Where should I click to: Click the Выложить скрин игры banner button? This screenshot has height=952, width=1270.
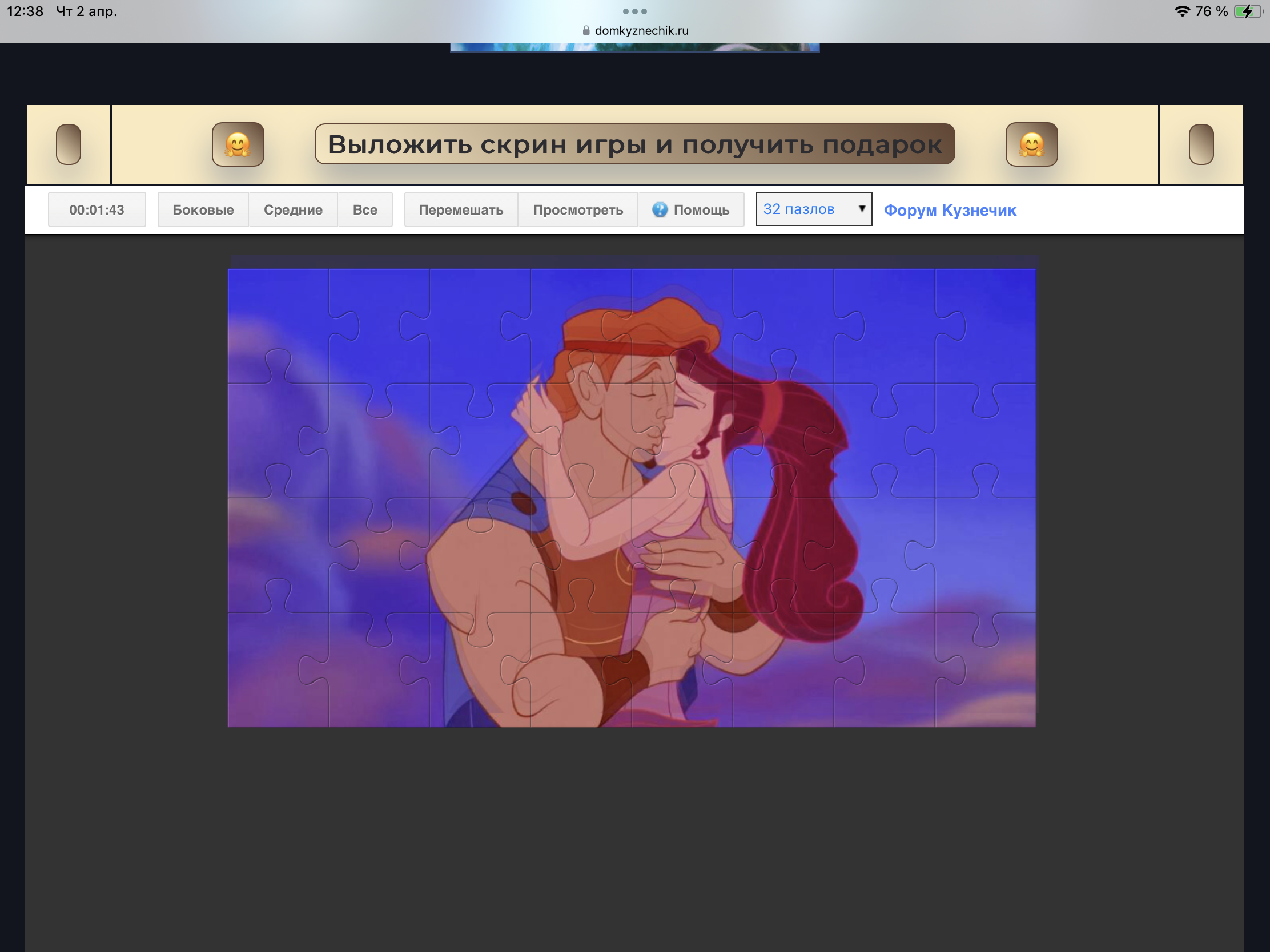click(634, 144)
